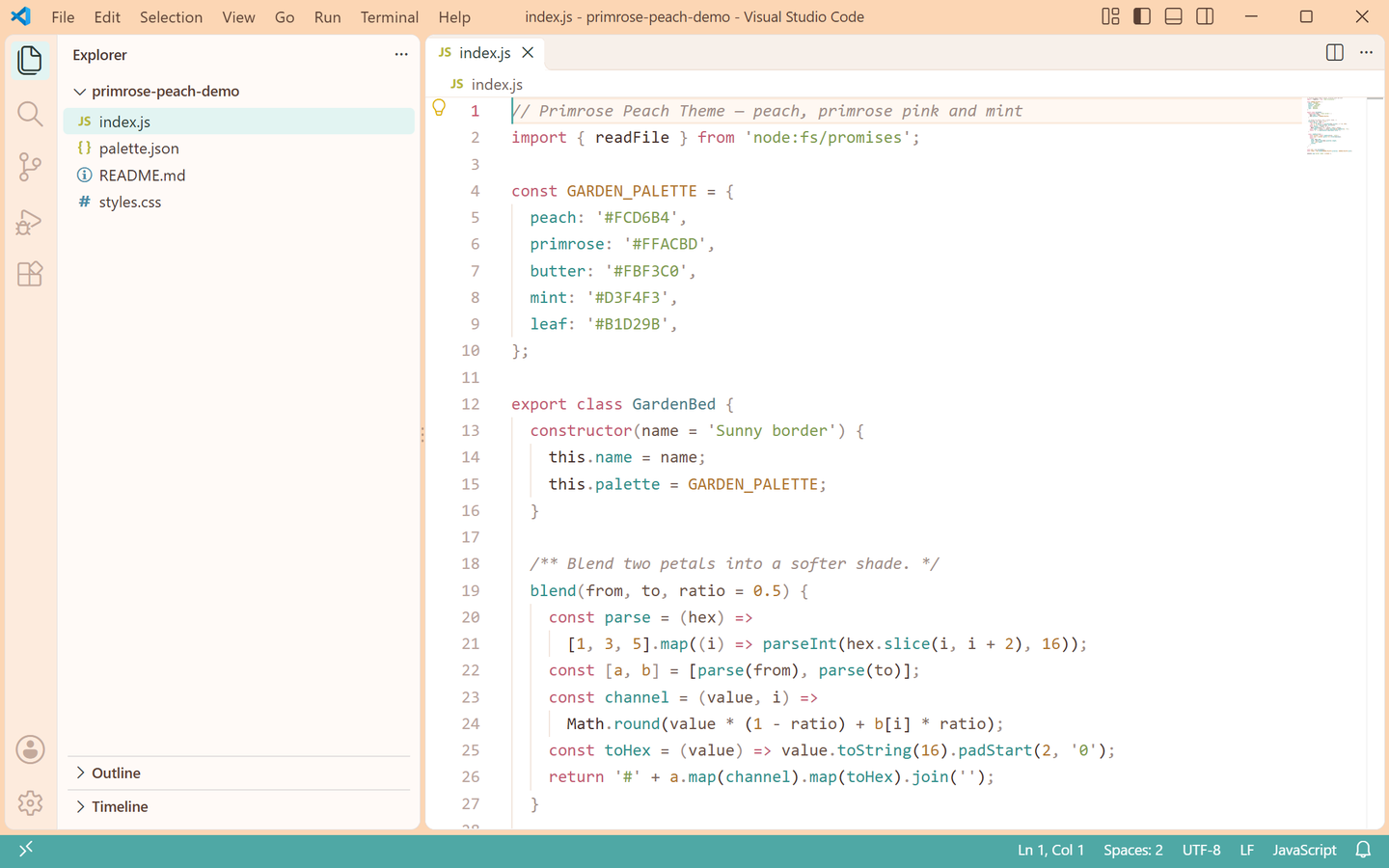This screenshot has width=1389, height=868.
Task: Open the File menu
Action: coord(63,17)
